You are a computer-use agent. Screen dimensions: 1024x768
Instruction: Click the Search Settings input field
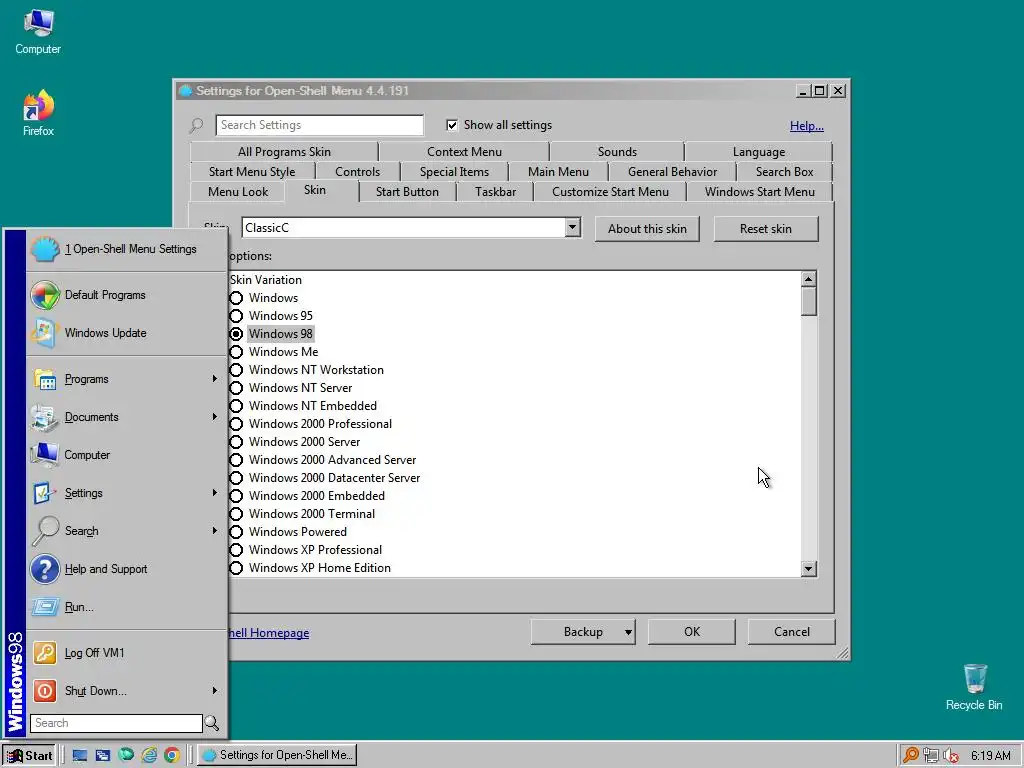pos(319,125)
